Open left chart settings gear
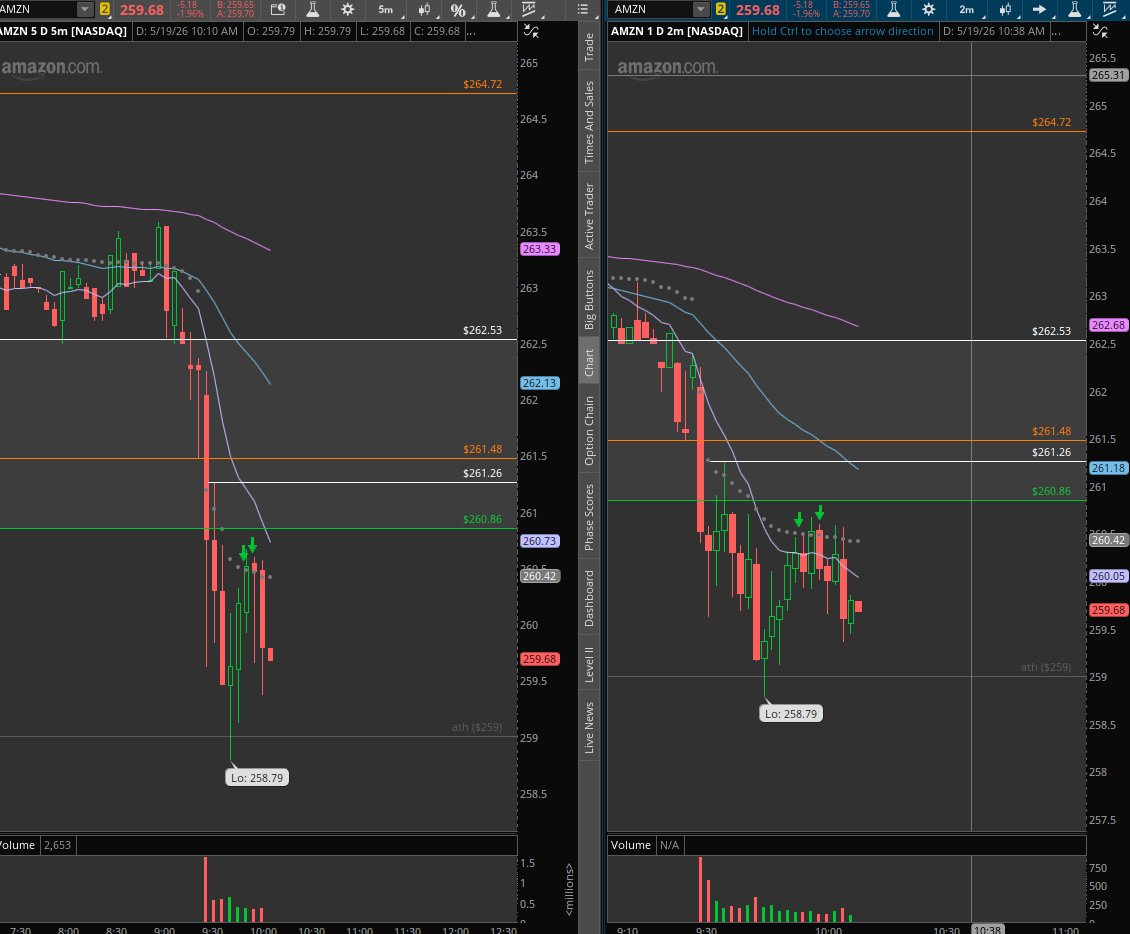1130x934 pixels. pos(347,9)
